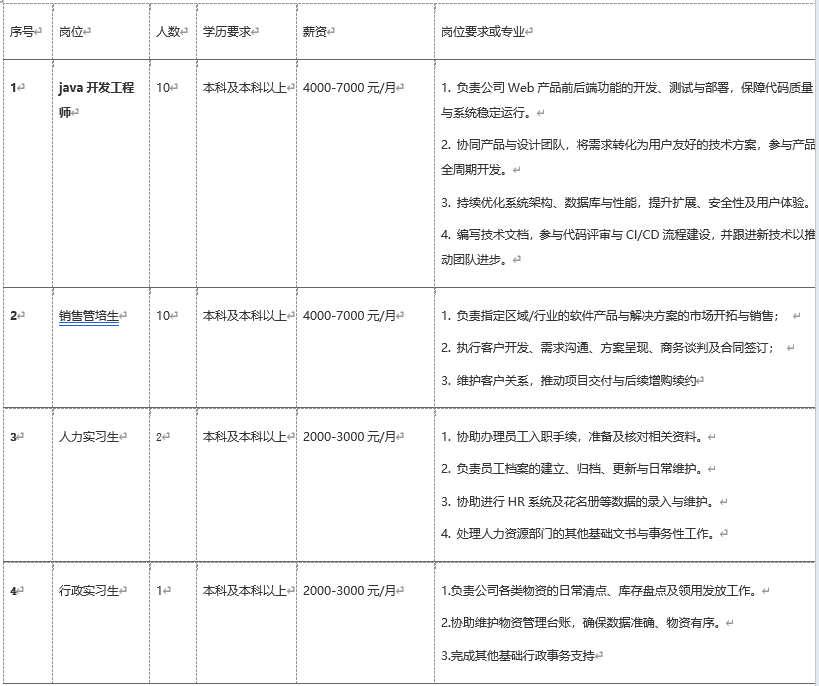
Task: Click the 序号 header cell
Action: (x=23, y=31)
